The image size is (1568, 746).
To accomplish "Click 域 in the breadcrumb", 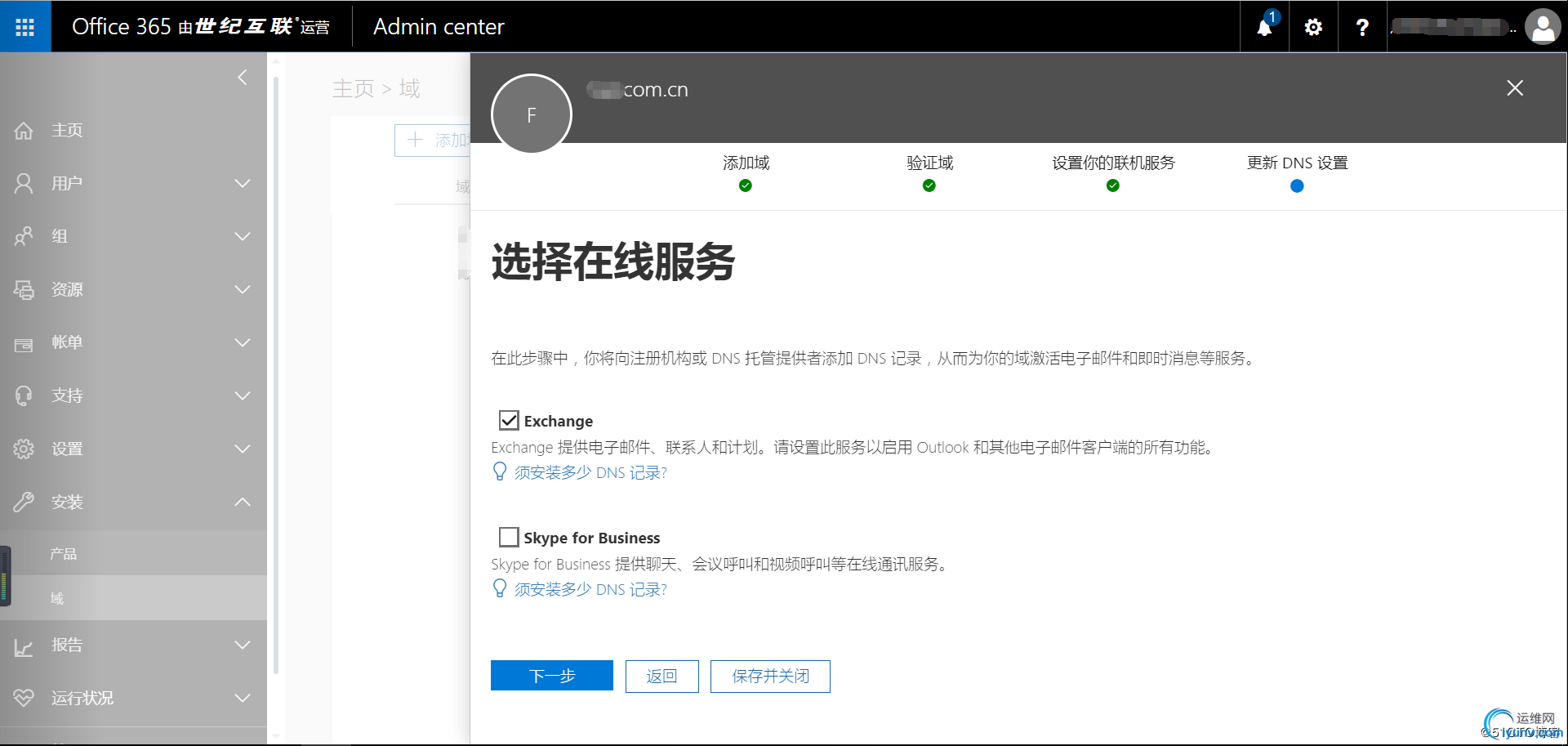I will [x=410, y=88].
